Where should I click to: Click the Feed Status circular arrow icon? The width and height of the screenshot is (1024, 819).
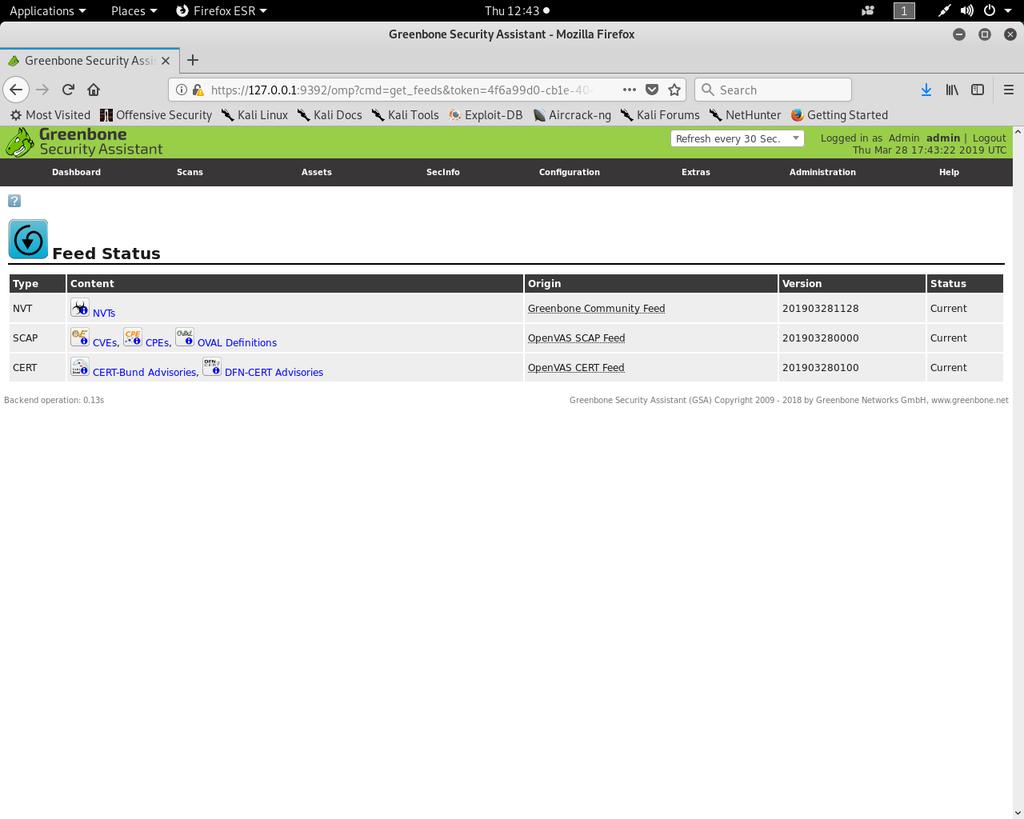click(x=28, y=239)
